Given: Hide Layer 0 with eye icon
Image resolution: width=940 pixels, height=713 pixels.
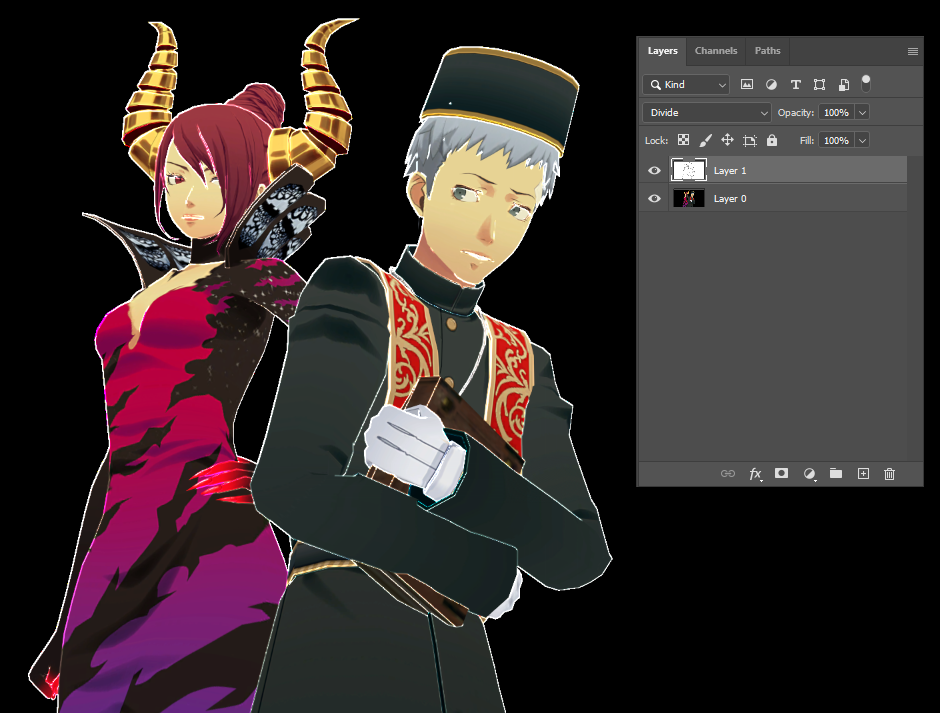Looking at the screenshot, I should (654, 198).
